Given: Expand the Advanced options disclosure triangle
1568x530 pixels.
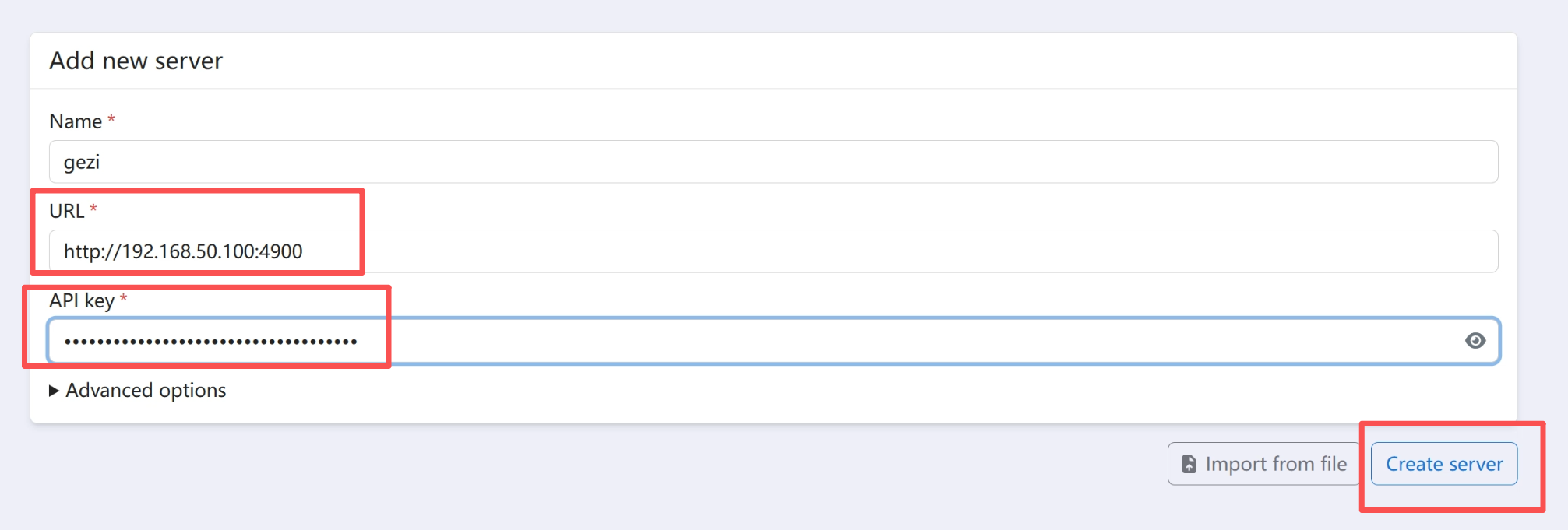Looking at the screenshot, I should click(54, 391).
